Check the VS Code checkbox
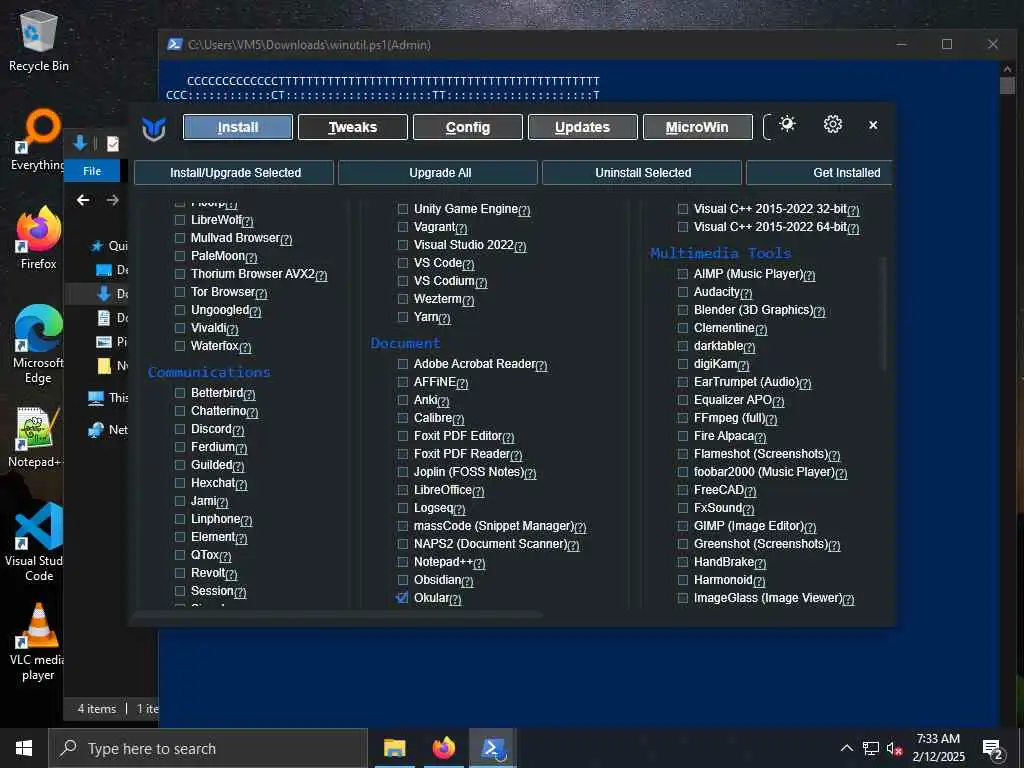 403,263
